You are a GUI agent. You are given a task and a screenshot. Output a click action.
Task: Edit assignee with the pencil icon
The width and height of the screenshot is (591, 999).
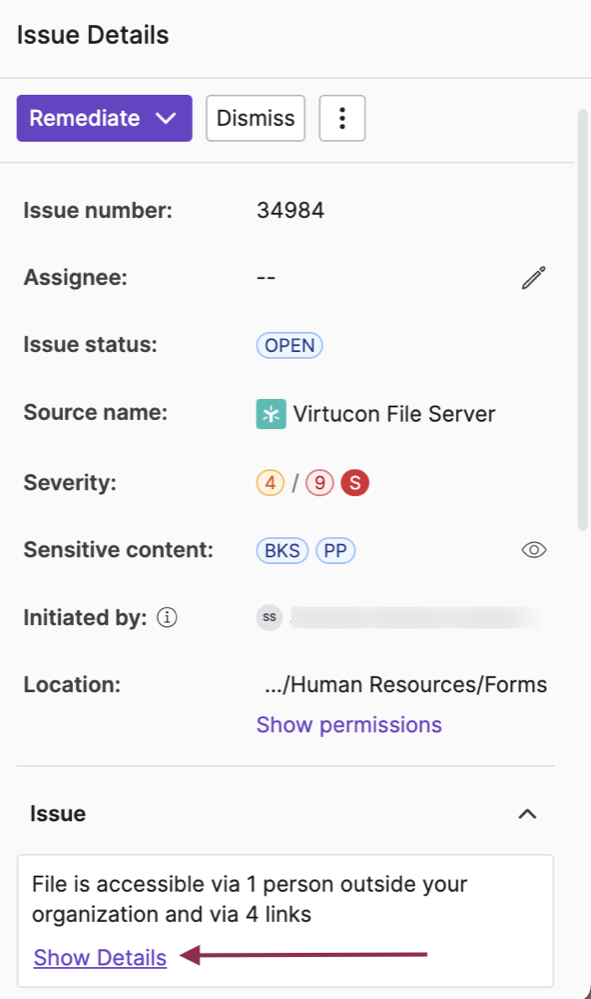pyautogui.click(x=534, y=278)
